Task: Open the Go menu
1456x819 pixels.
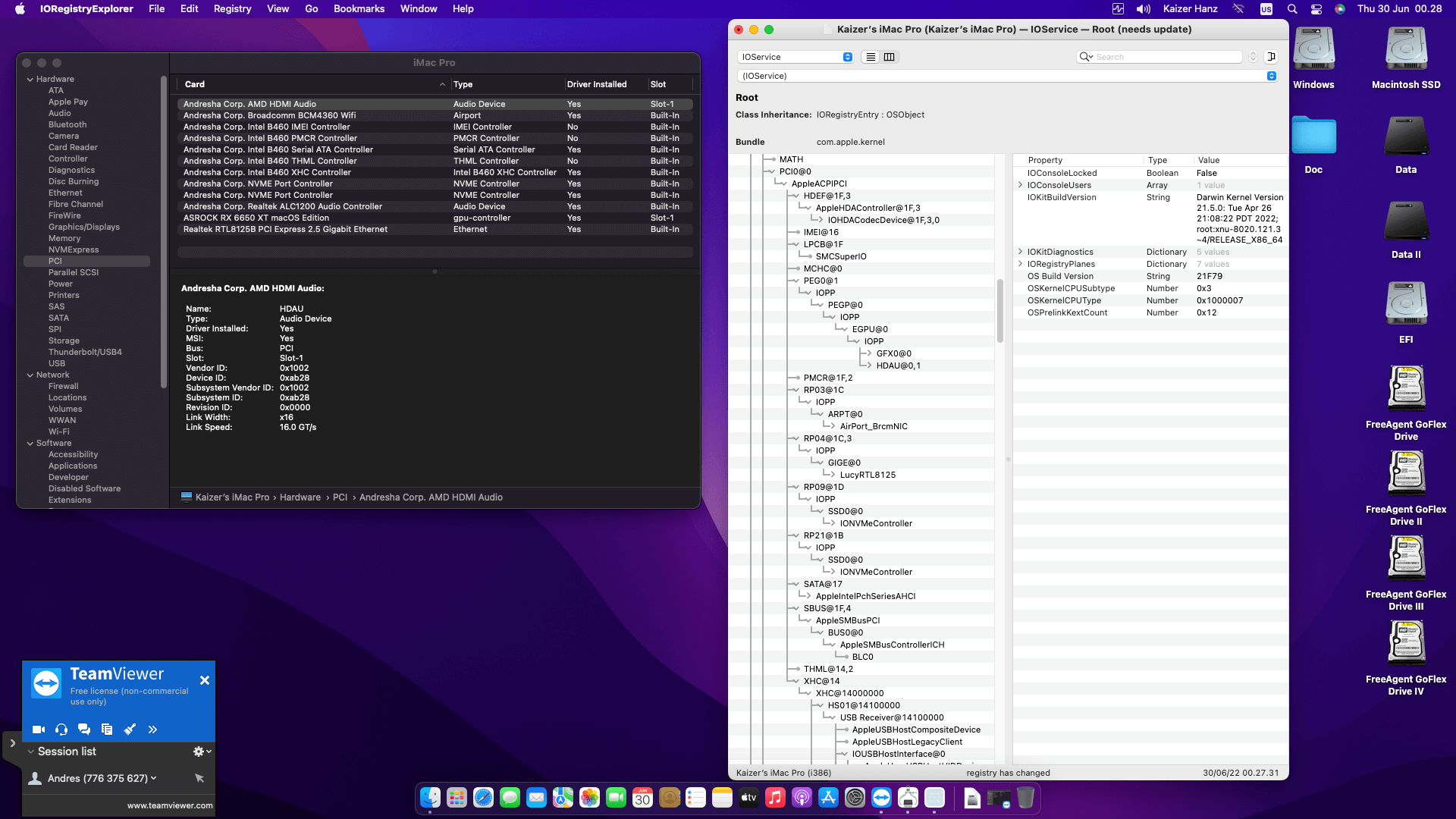Action: (x=312, y=9)
